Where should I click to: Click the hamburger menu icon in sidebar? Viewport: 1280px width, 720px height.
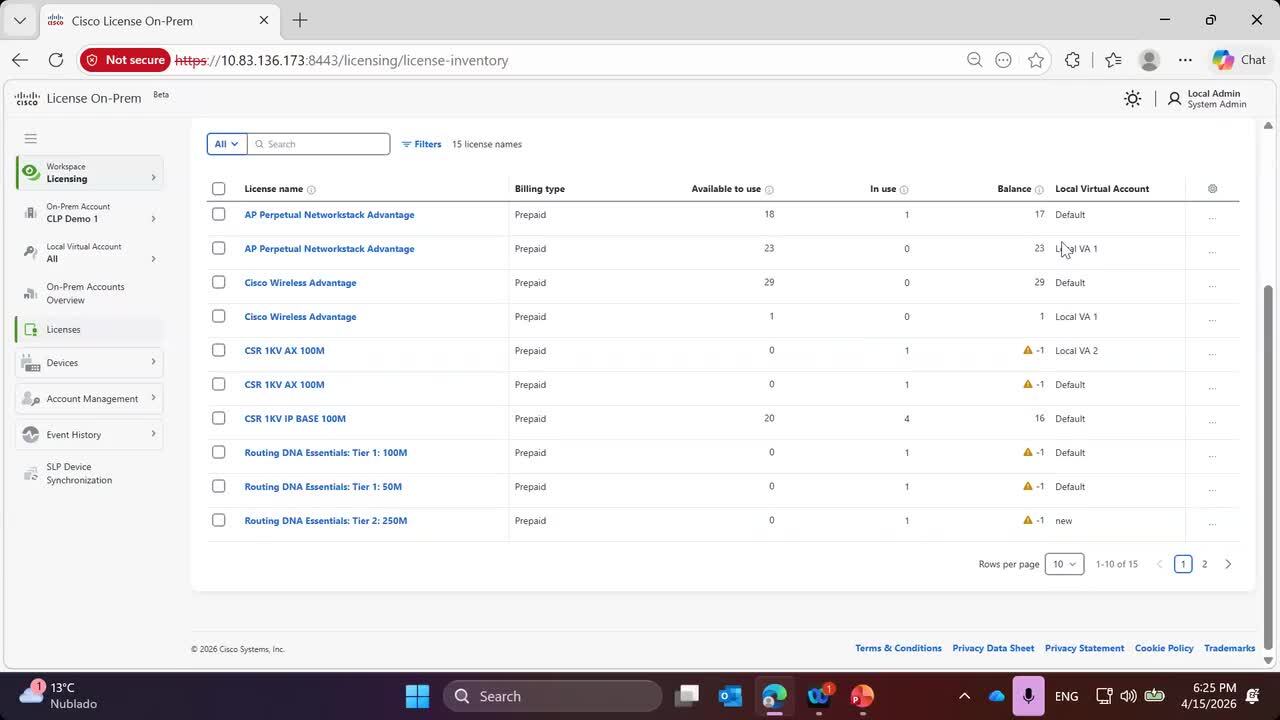[x=30, y=138]
